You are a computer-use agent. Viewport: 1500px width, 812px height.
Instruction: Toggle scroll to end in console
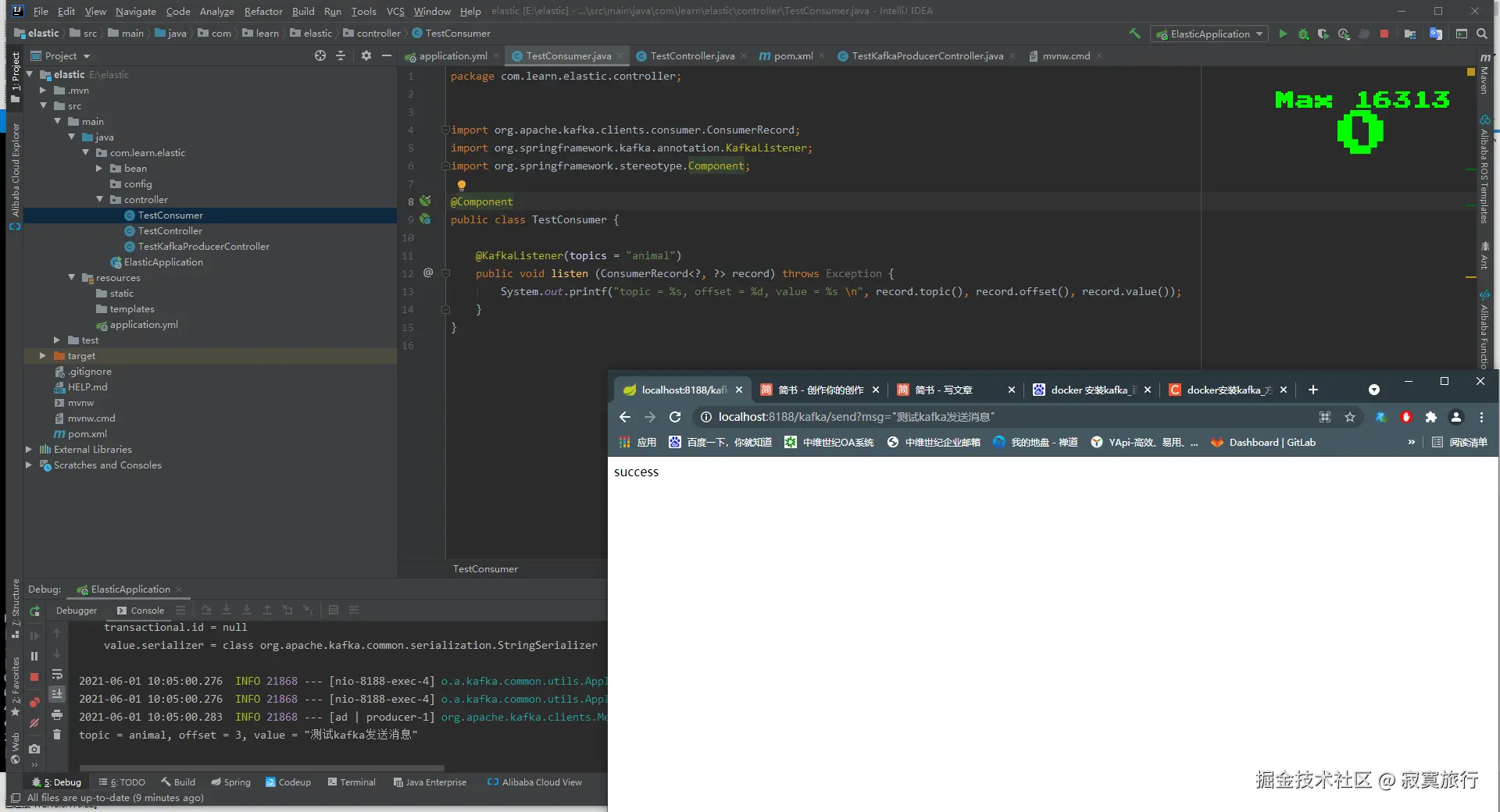pyautogui.click(x=57, y=694)
